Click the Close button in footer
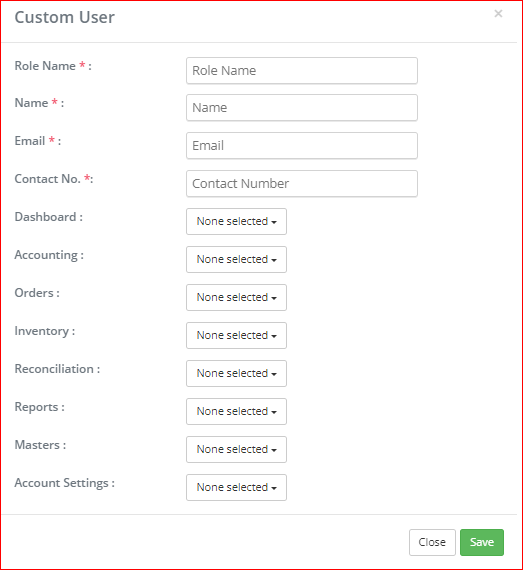This screenshot has height=570, width=523. click(432, 542)
